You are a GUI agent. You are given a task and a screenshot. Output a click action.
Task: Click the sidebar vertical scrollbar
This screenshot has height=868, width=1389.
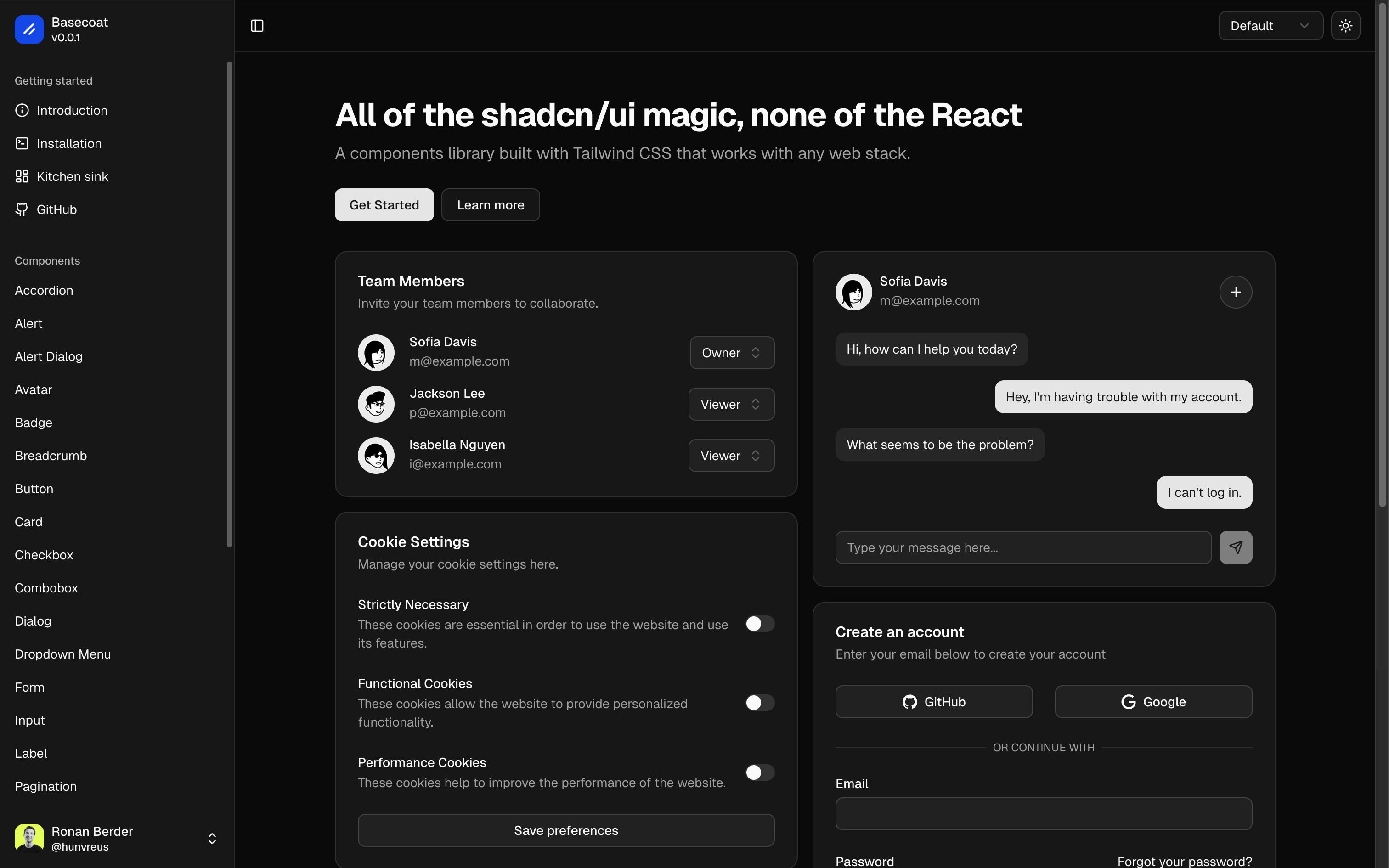coord(230,304)
